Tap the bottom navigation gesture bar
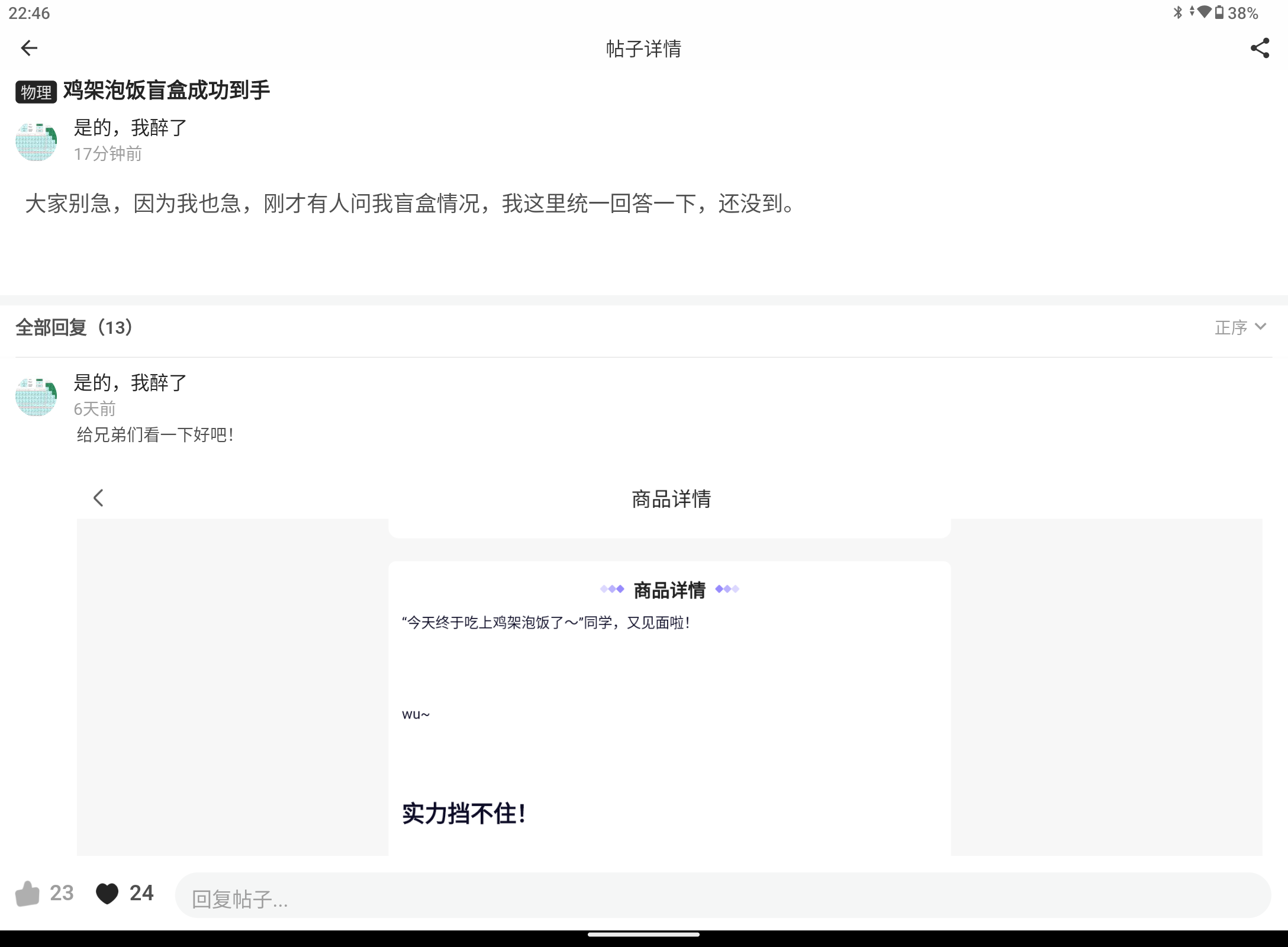The width and height of the screenshot is (1288, 947). [644, 935]
